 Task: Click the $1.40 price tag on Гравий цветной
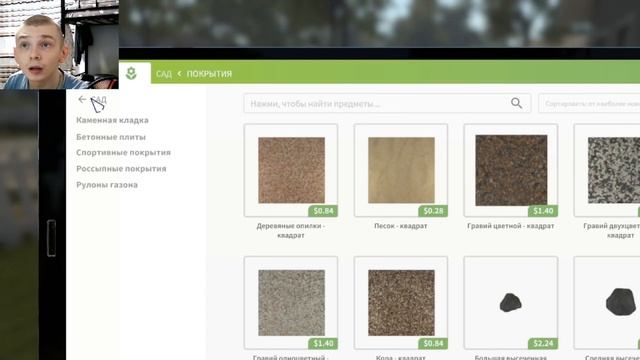click(543, 211)
